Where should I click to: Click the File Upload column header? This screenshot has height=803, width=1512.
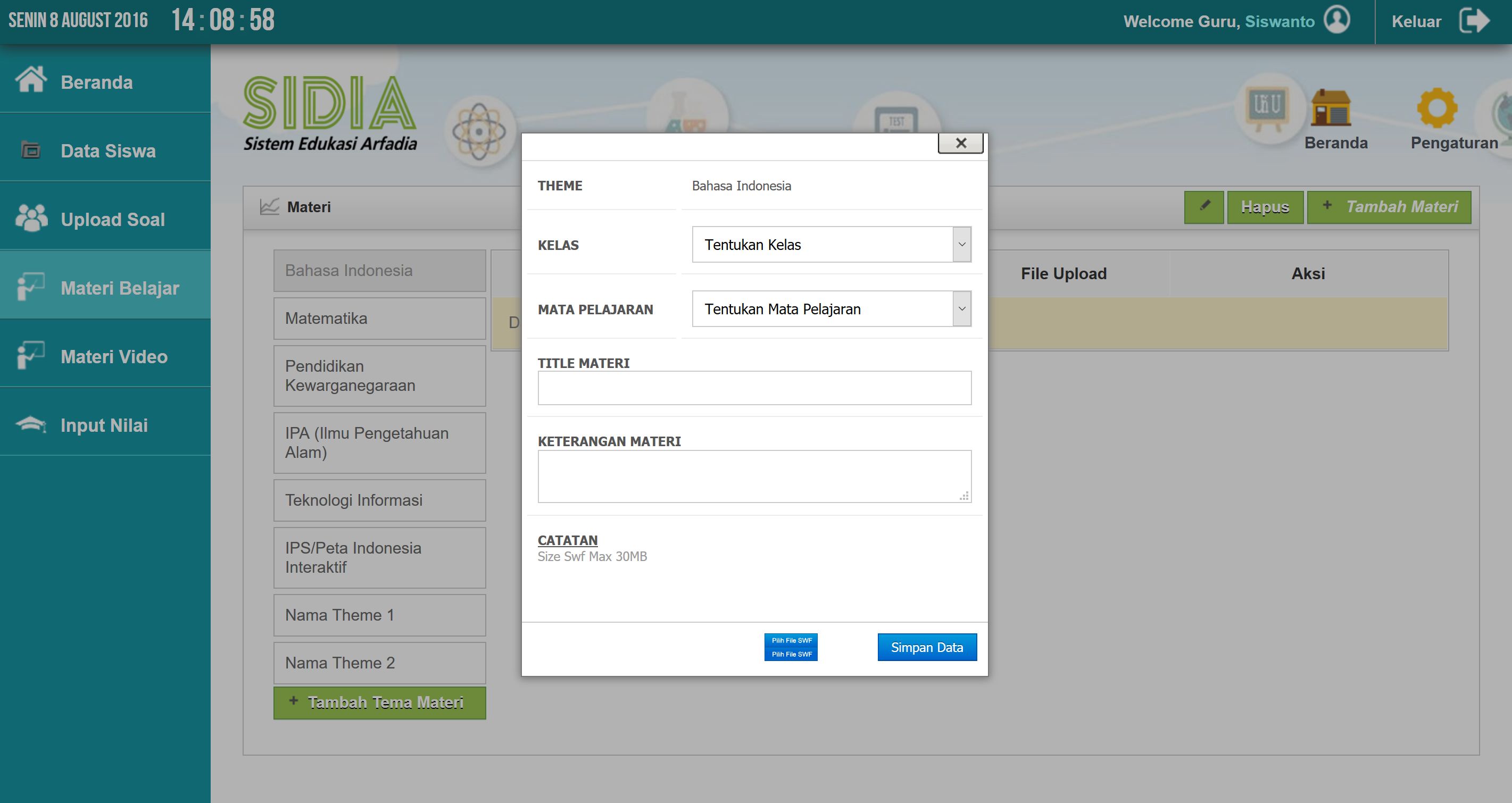click(1064, 273)
